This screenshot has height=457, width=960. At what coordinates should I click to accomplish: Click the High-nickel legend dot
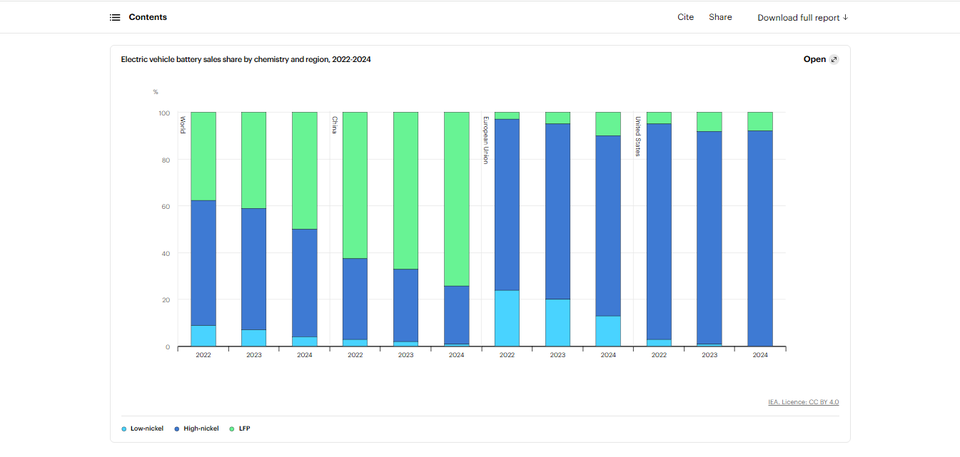(178, 428)
